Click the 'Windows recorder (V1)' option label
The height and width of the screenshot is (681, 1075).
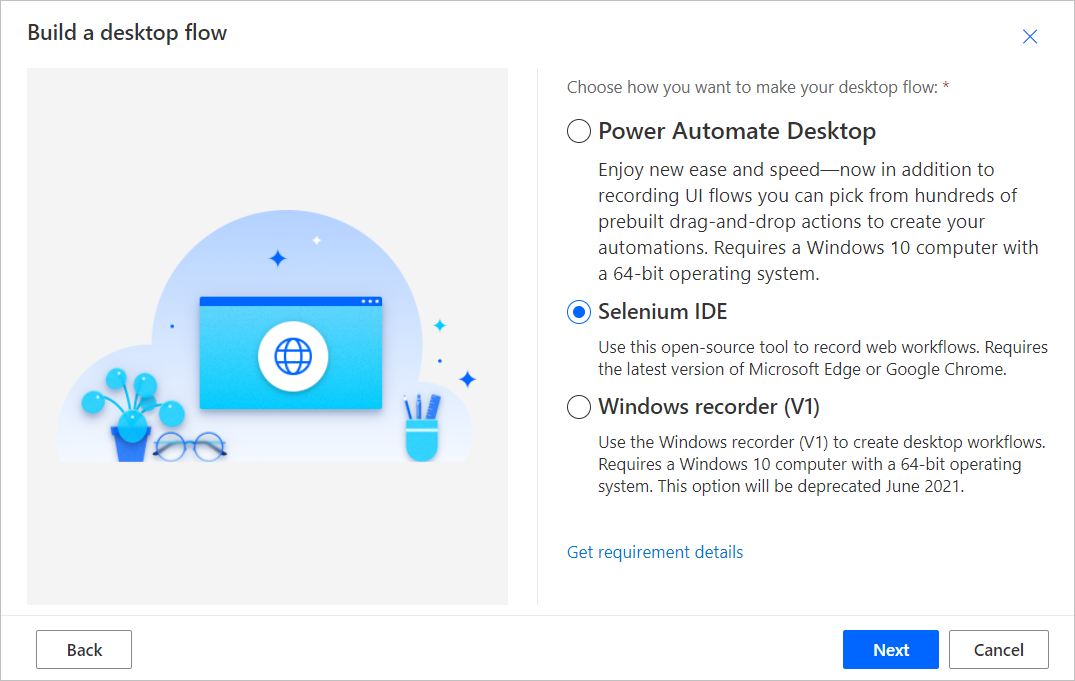[709, 407]
